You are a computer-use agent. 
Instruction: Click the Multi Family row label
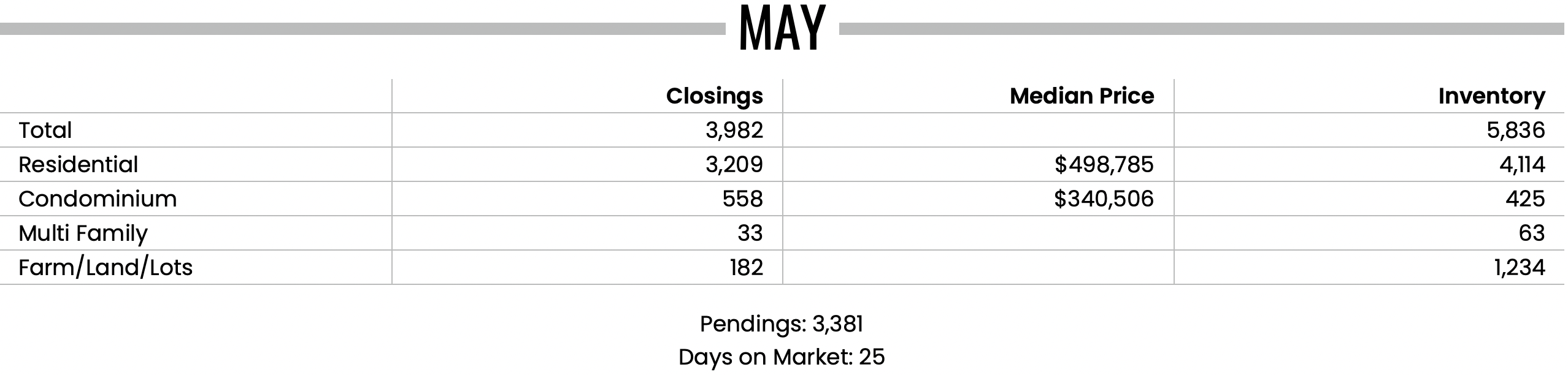83,233
